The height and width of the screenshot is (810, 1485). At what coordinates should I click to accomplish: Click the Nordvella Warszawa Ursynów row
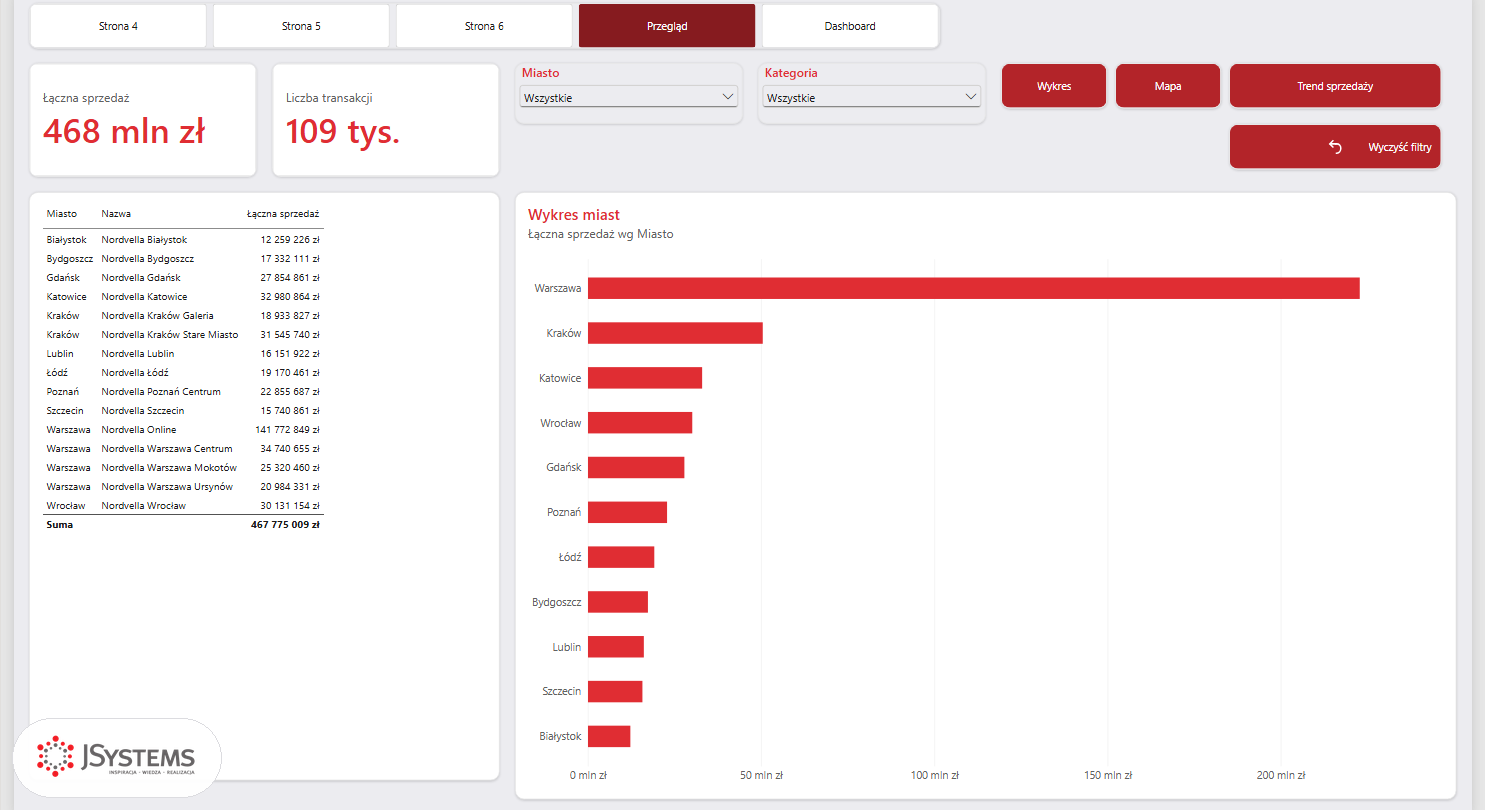pos(183,487)
